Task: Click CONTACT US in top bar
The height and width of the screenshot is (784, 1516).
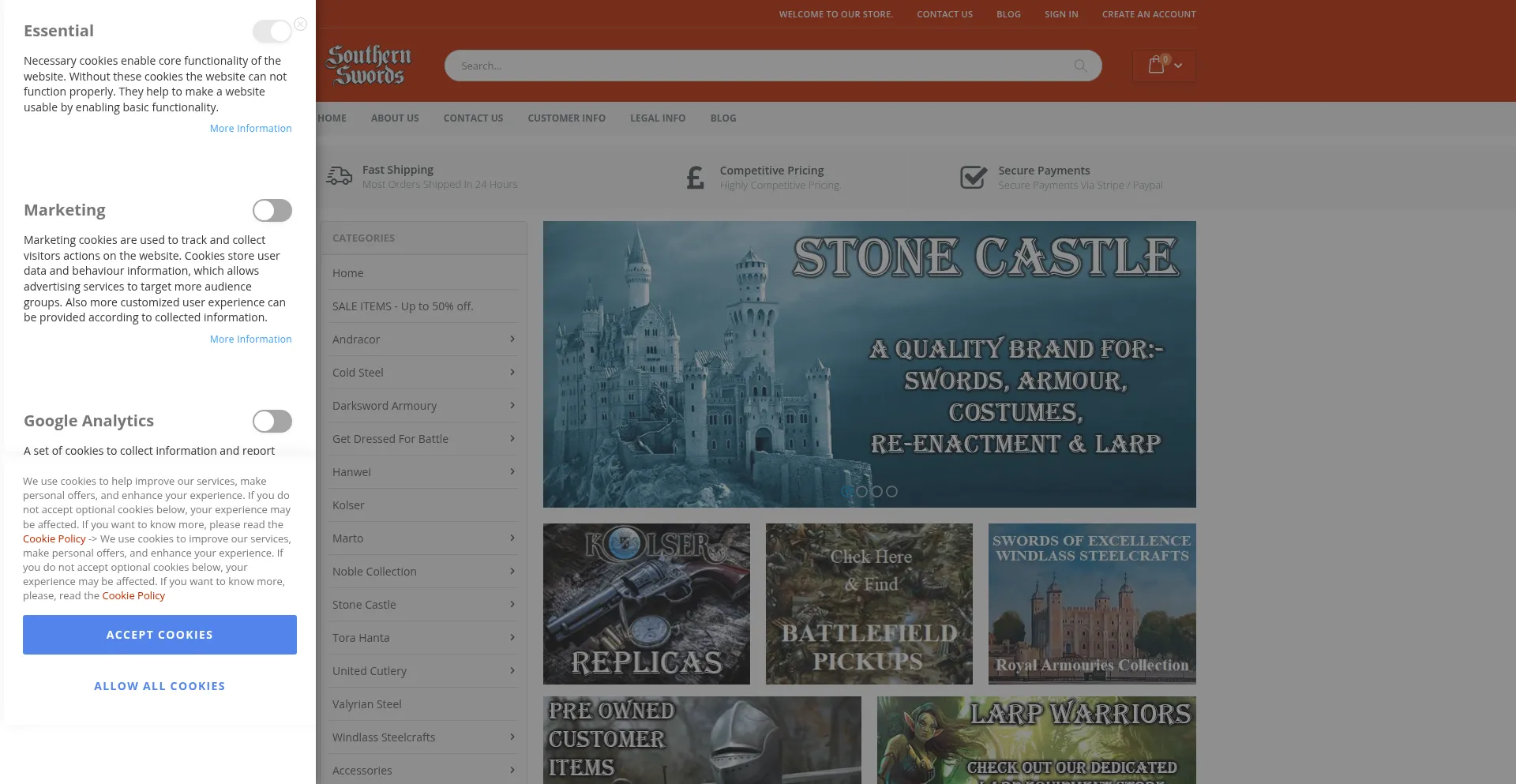Action: click(944, 14)
